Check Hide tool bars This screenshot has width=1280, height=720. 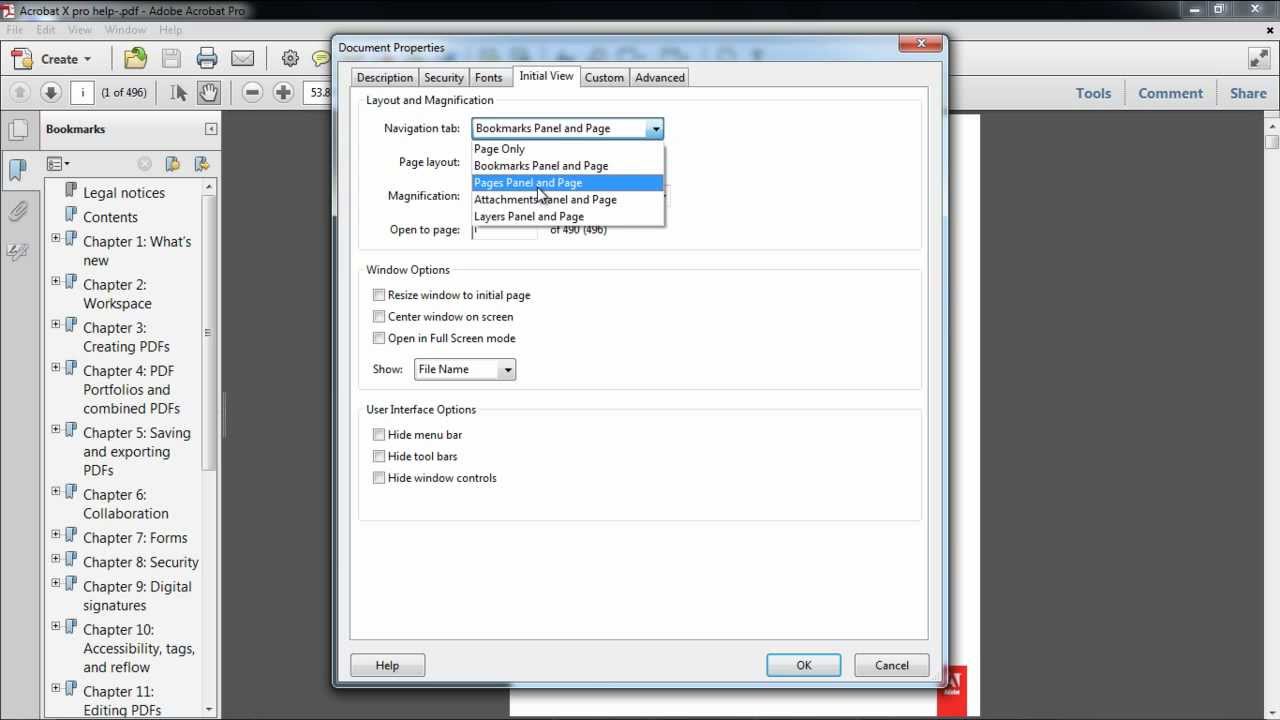[x=379, y=456]
